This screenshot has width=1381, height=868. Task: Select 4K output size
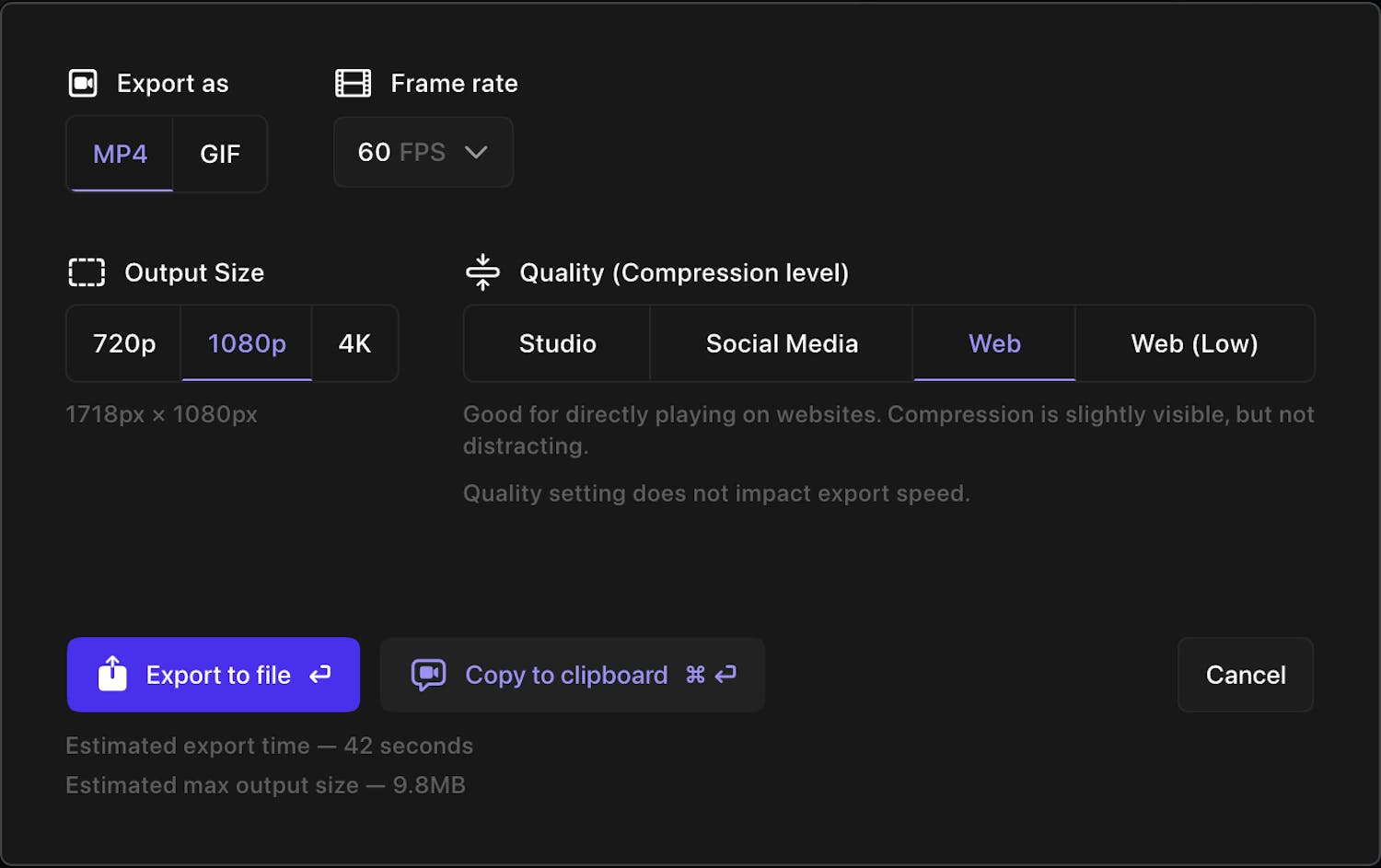pos(354,343)
